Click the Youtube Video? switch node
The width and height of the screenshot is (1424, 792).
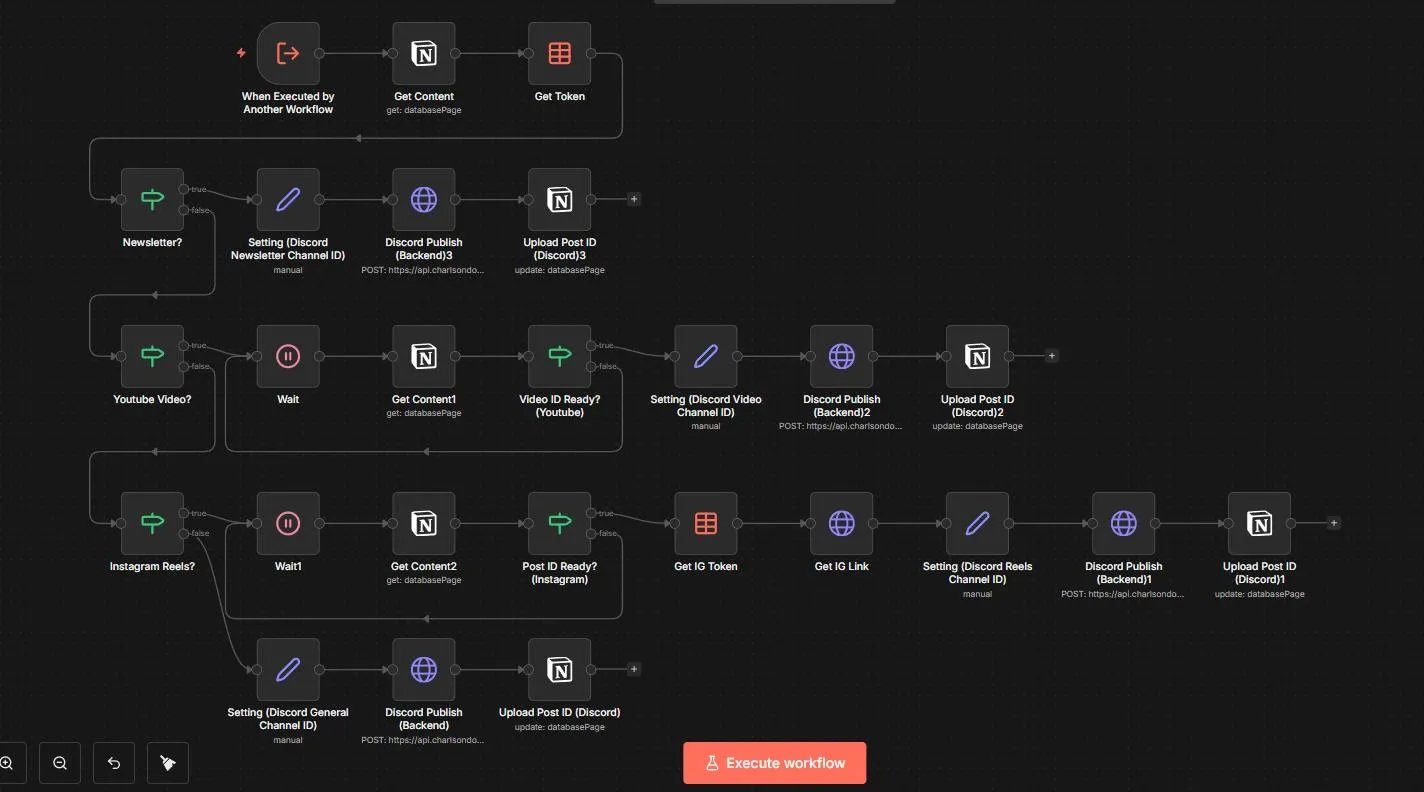152,355
